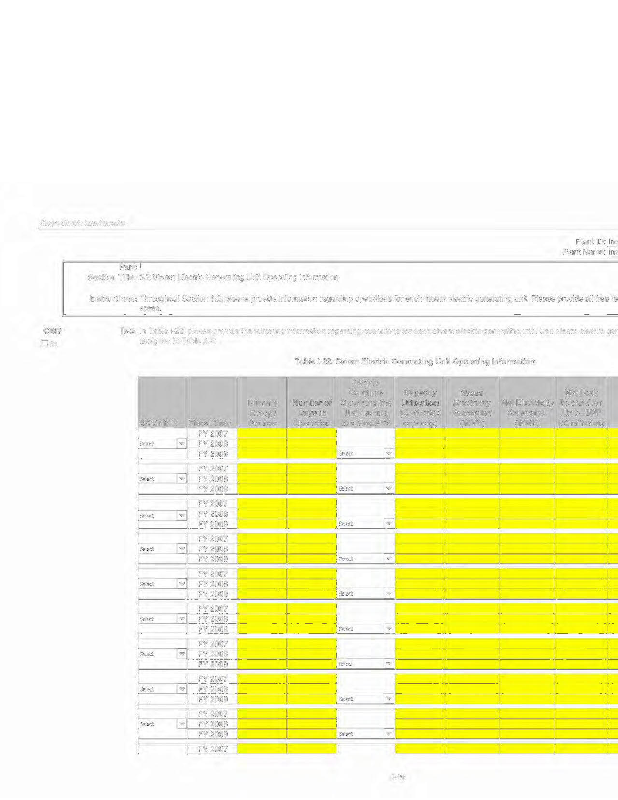This screenshot has width=618, height=800.
Task: Click Net Electricity Generation cell, second block FY 2007
Action: pyautogui.click(x=529, y=466)
